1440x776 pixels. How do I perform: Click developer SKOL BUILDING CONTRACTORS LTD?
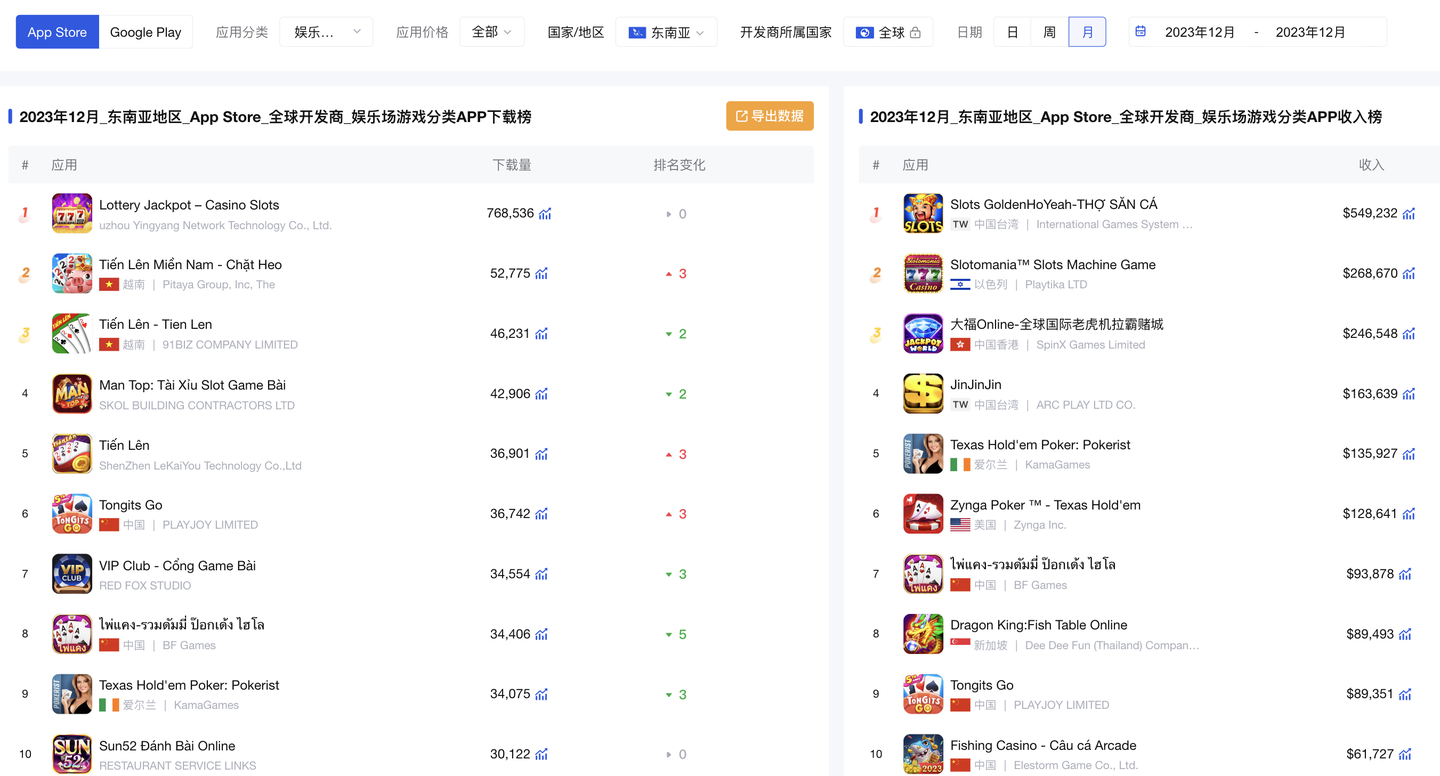(x=197, y=406)
